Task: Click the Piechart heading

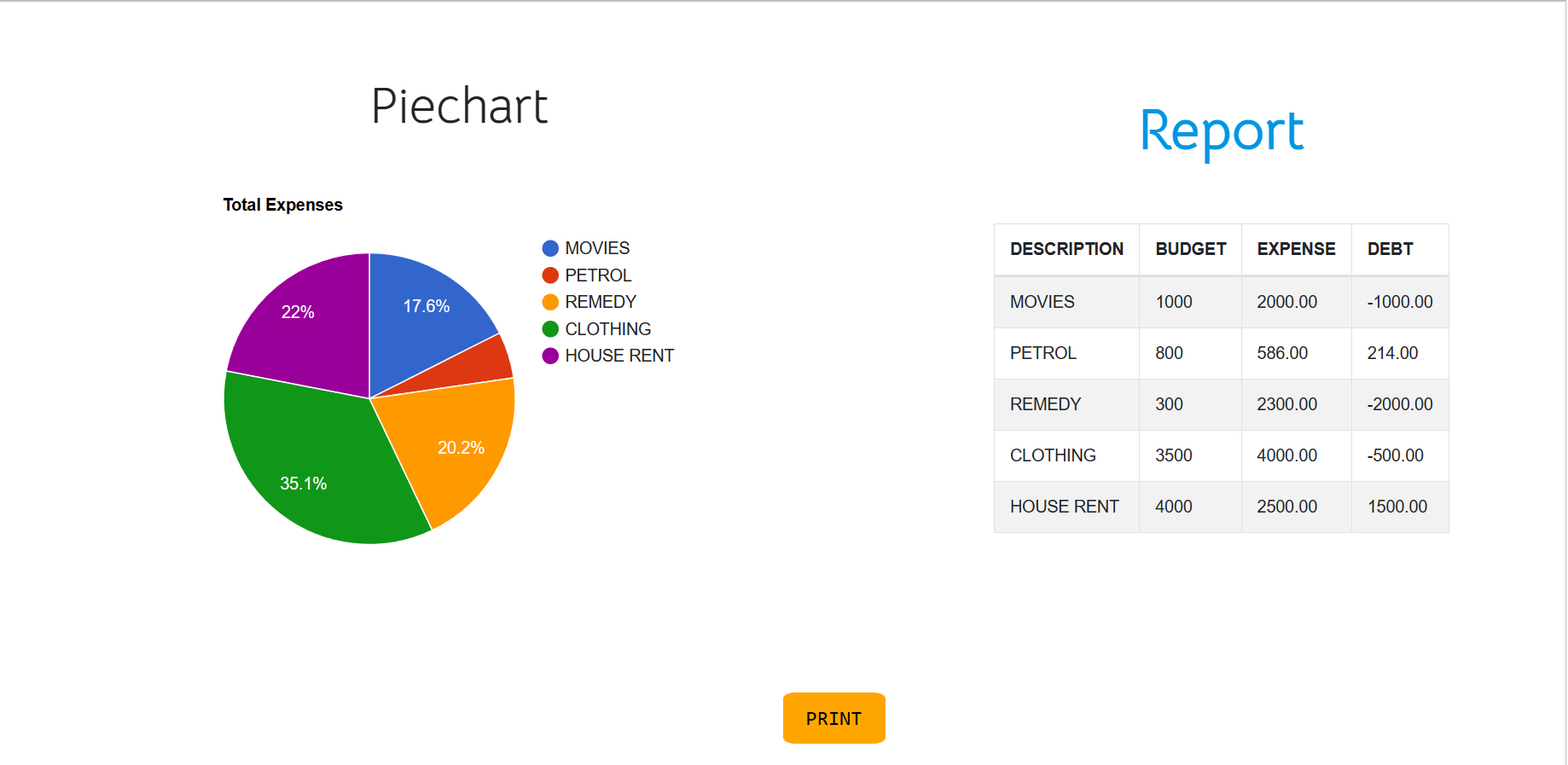Action: [x=459, y=107]
